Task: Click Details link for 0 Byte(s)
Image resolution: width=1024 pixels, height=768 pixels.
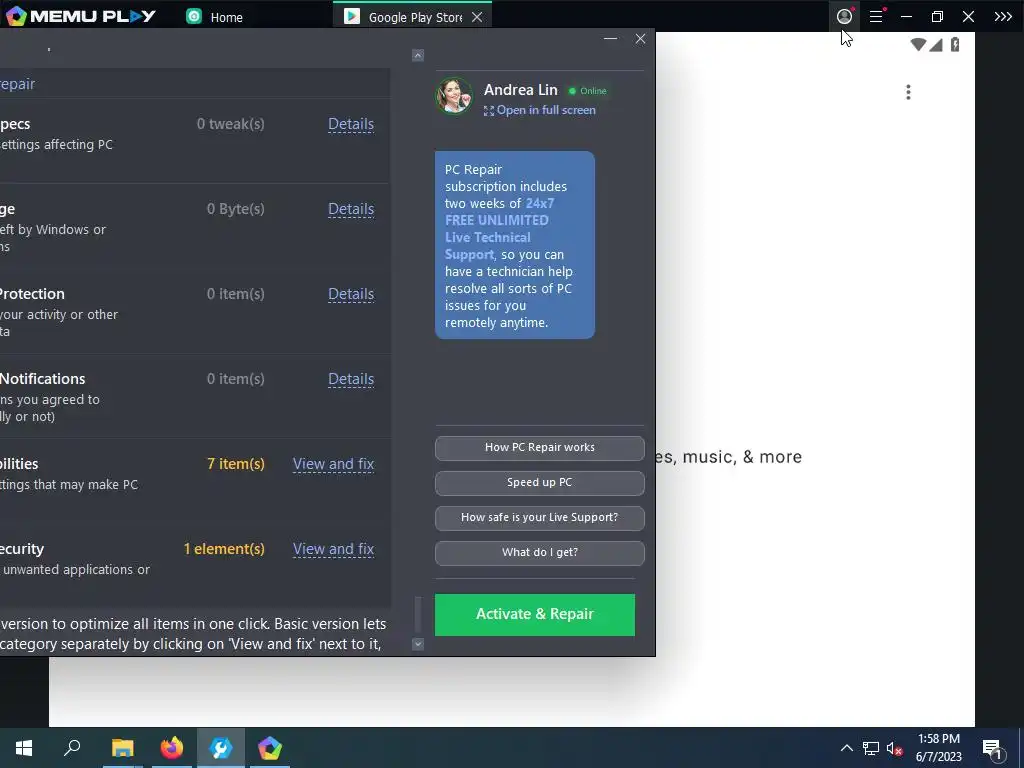Action: (x=351, y=209)
